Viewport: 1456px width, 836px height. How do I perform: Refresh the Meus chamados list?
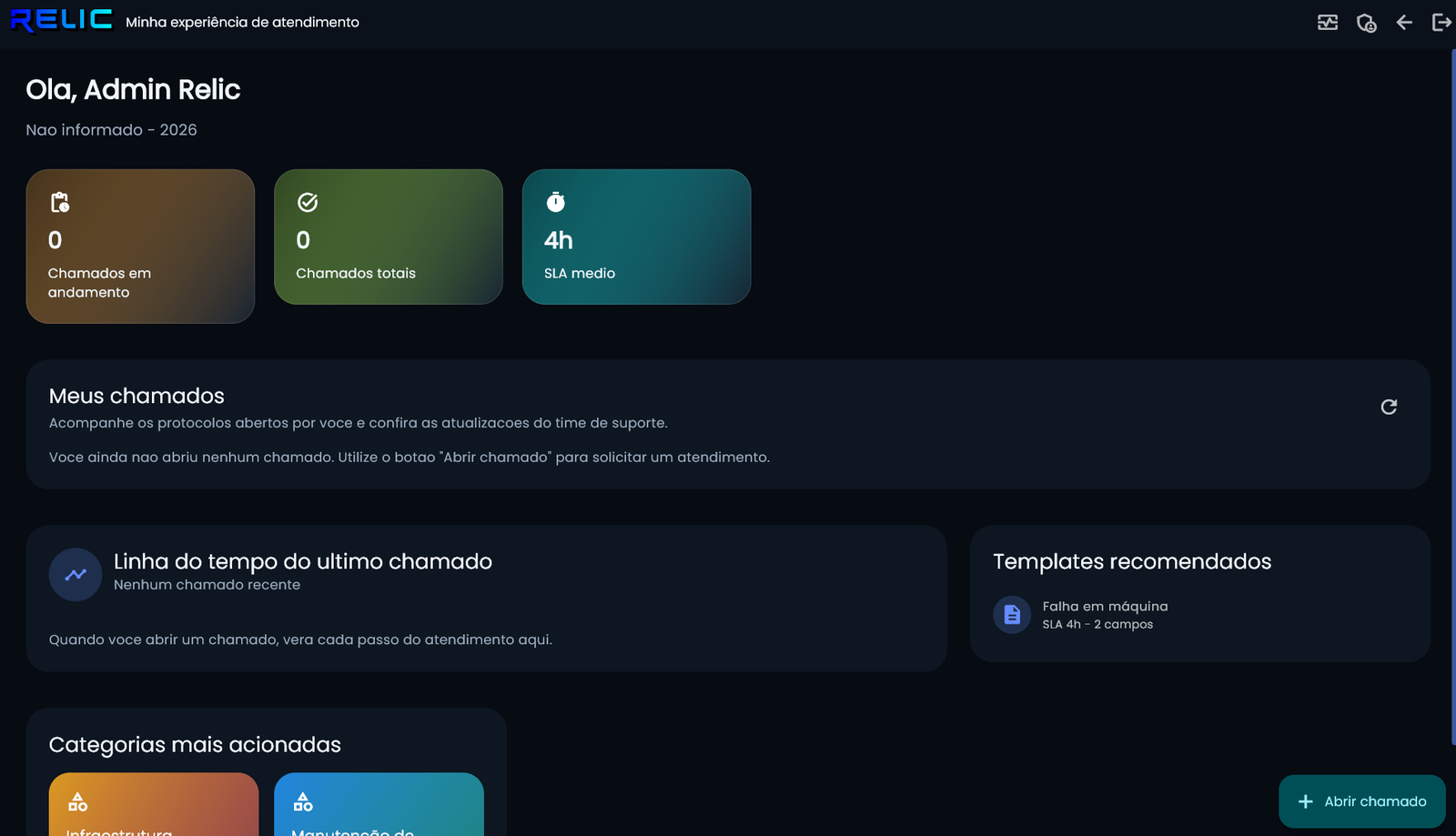click(1389, 407)
